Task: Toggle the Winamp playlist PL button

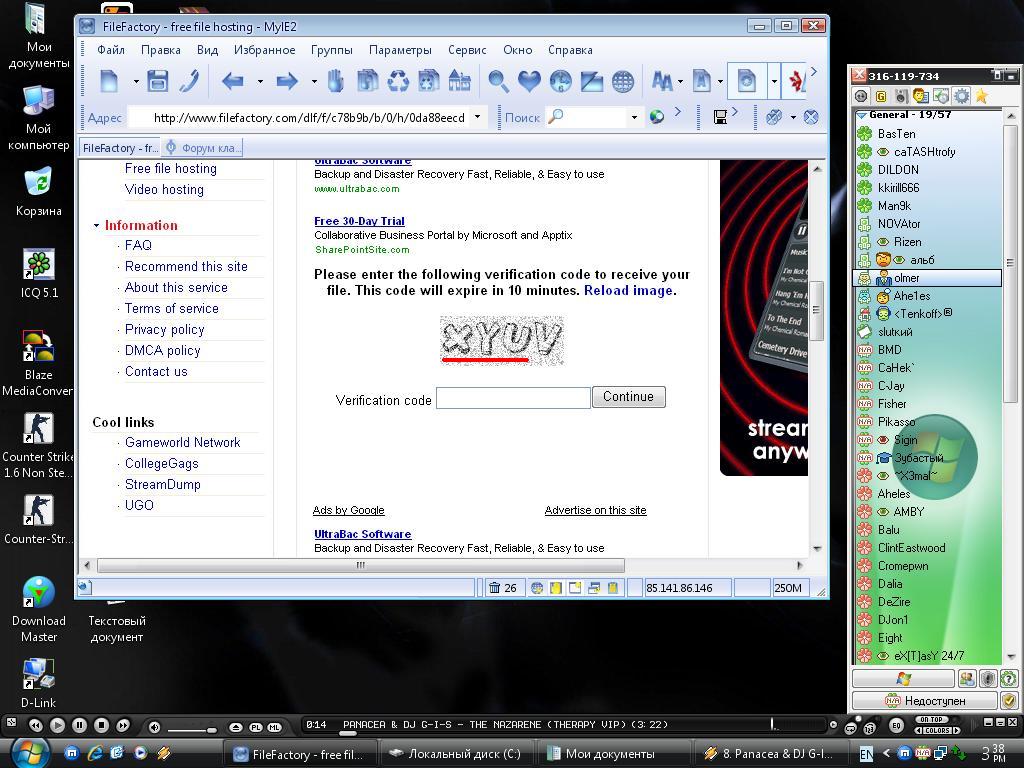Action: [x=255, y=727]
